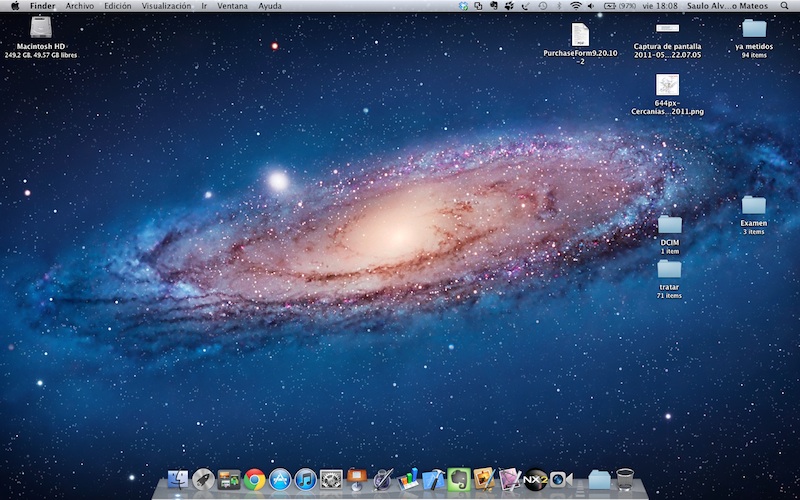The height and width of the screenshot is (500, 800).
Task: Open the App Store Dock icon
Action: coord(280,480)
